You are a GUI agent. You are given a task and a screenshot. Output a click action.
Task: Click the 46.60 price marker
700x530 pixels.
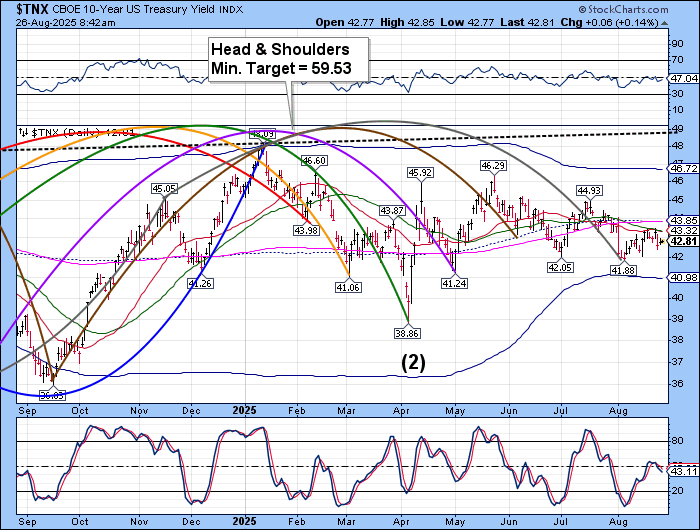pos(314,160)
